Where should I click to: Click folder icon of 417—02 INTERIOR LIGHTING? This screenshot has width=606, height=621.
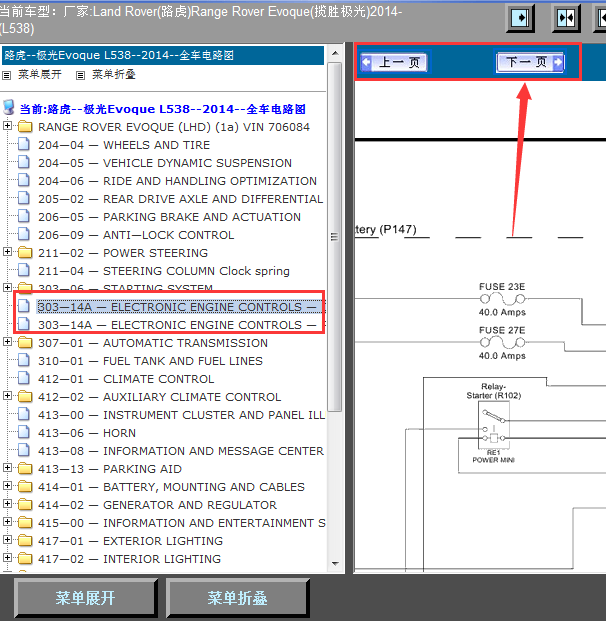(x=25, y=558)
